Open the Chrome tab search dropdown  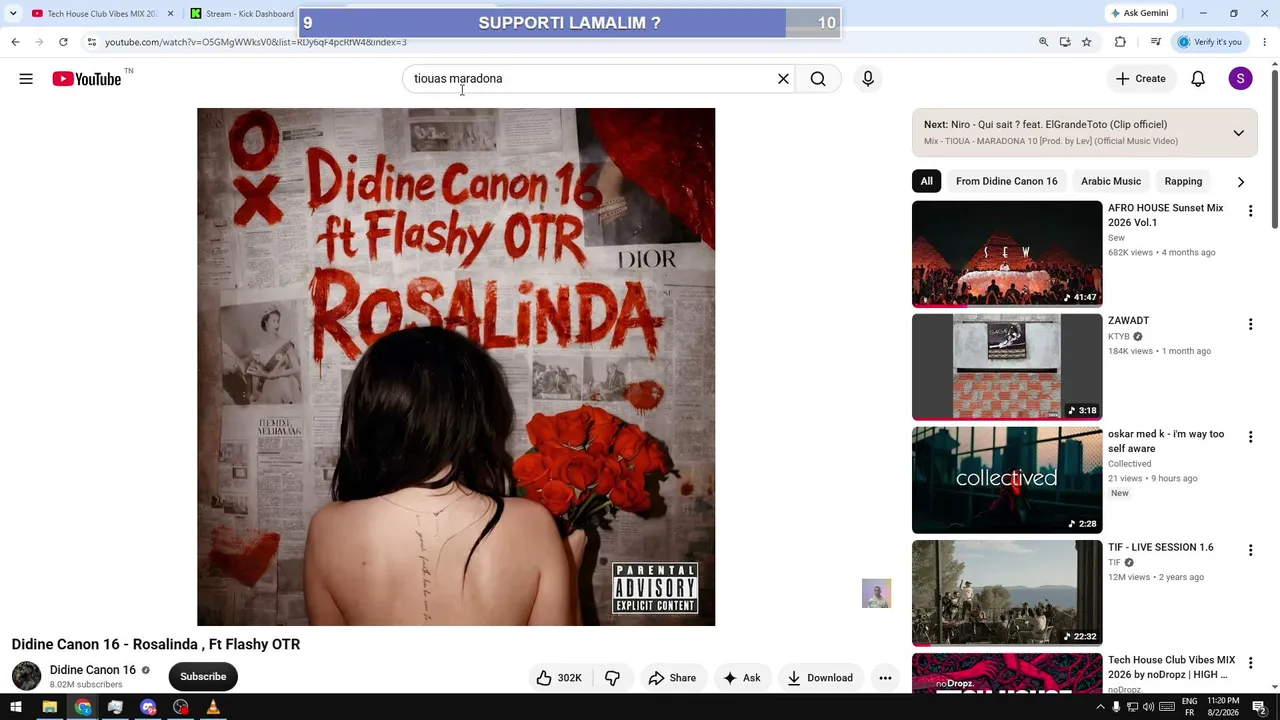(x=13, y=14)
